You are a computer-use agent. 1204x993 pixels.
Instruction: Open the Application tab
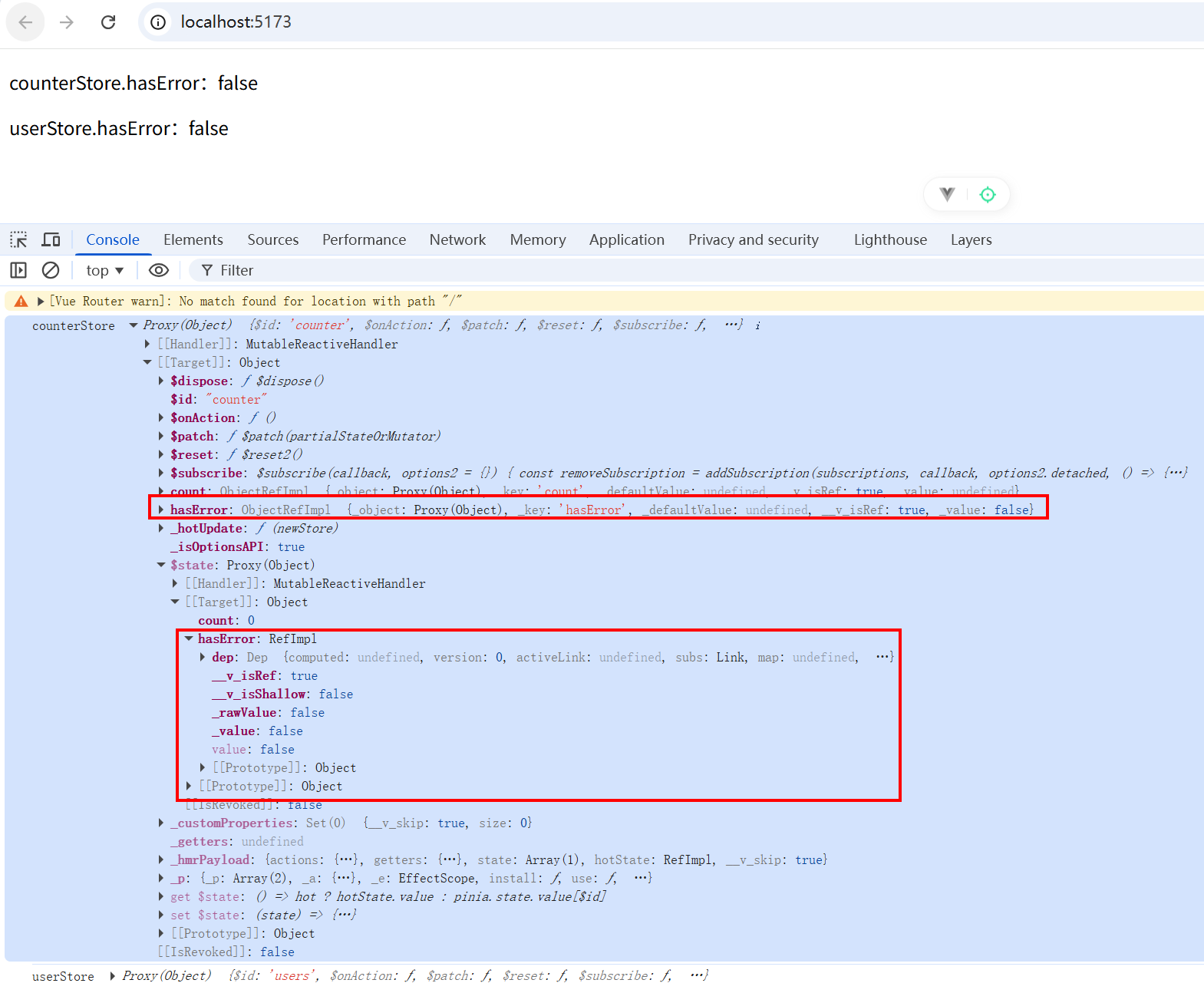point(627,240)
